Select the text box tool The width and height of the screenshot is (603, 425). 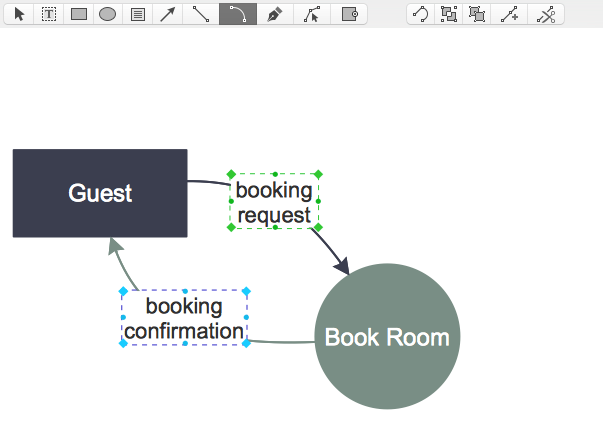tap(49, 14)
